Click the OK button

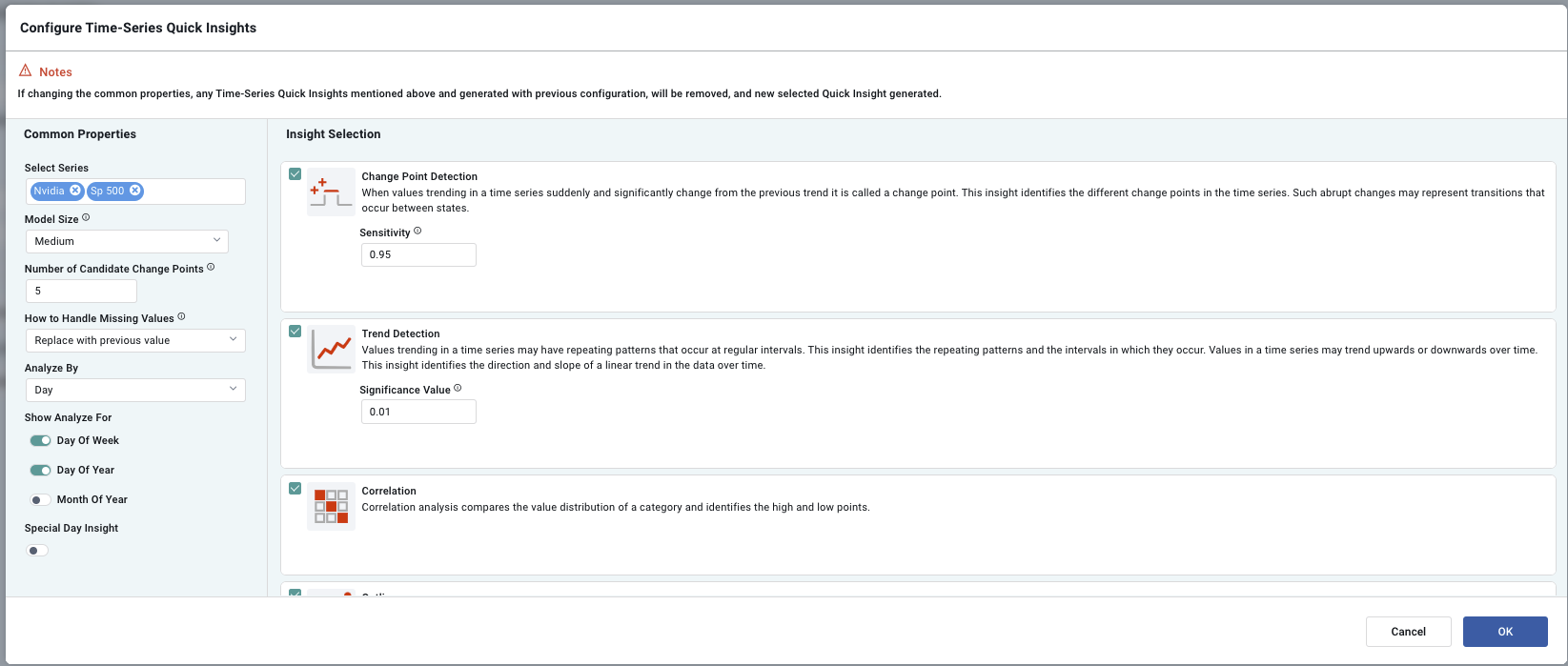[x=1504, y=632]
